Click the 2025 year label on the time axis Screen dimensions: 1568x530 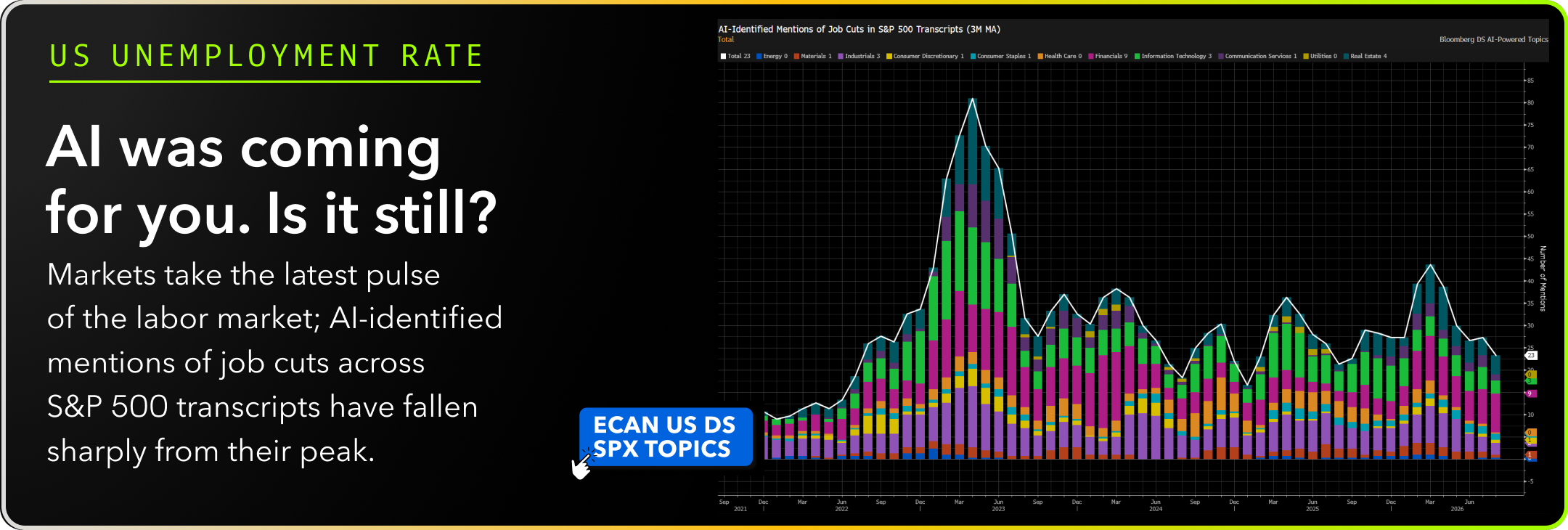coord(1312,509)
